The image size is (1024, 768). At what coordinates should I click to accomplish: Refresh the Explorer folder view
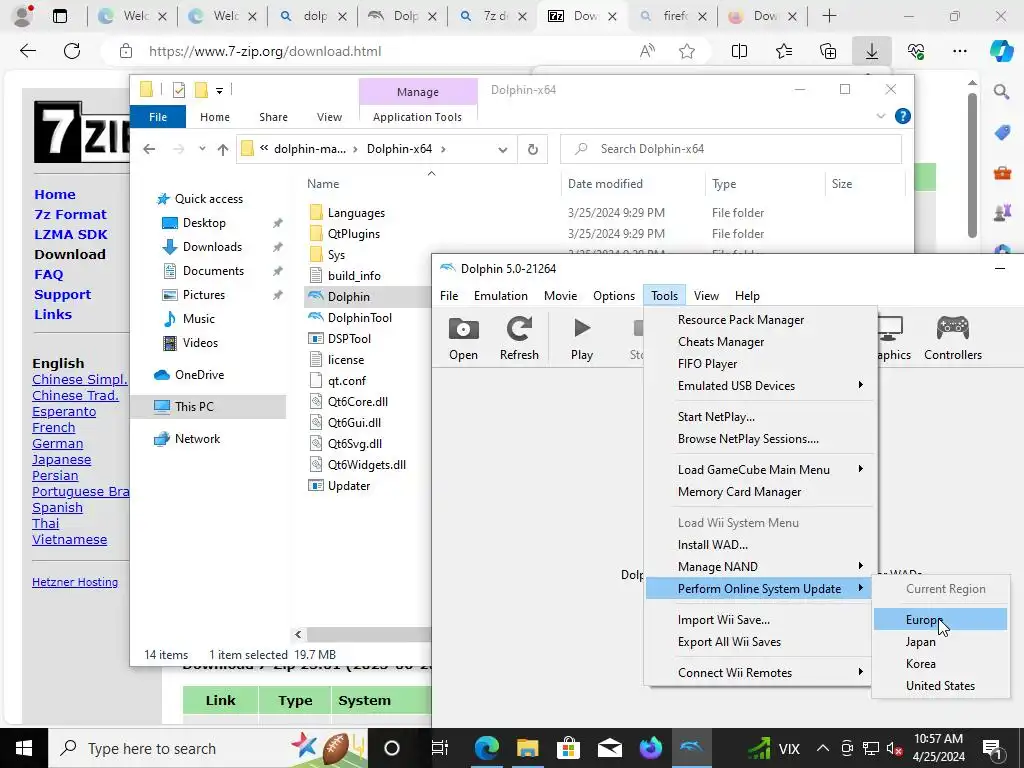533,150
